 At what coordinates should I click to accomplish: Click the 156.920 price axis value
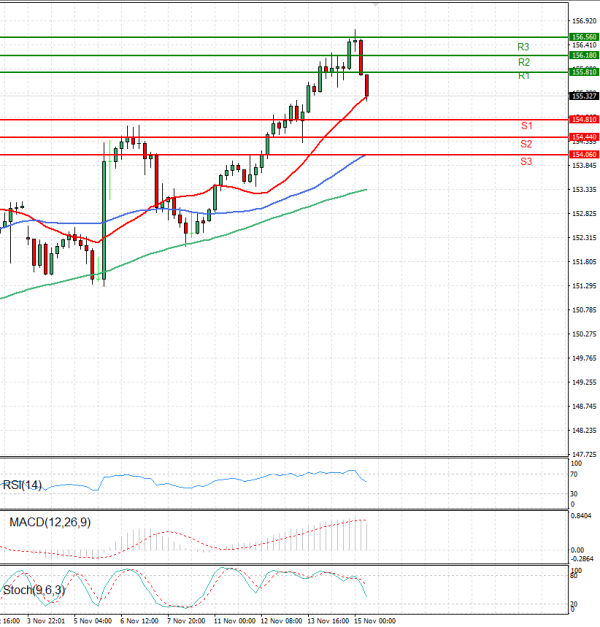(584, 20)
